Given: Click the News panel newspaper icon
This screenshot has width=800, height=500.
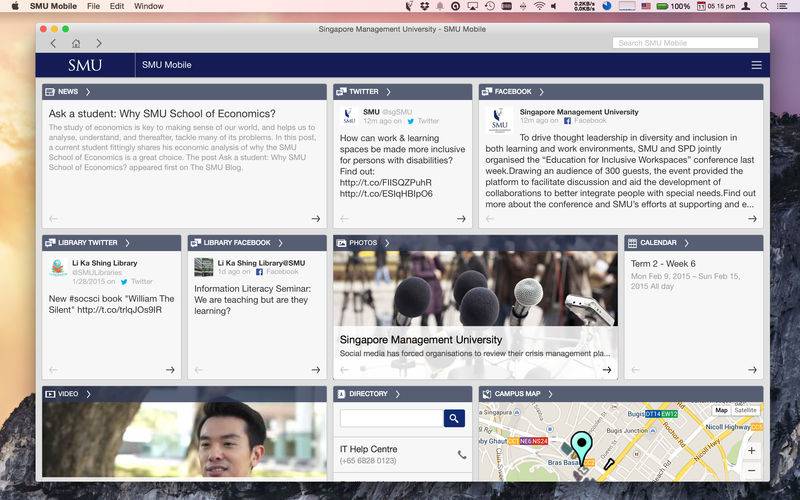Looking at the screenshot, I should [49, 92].
